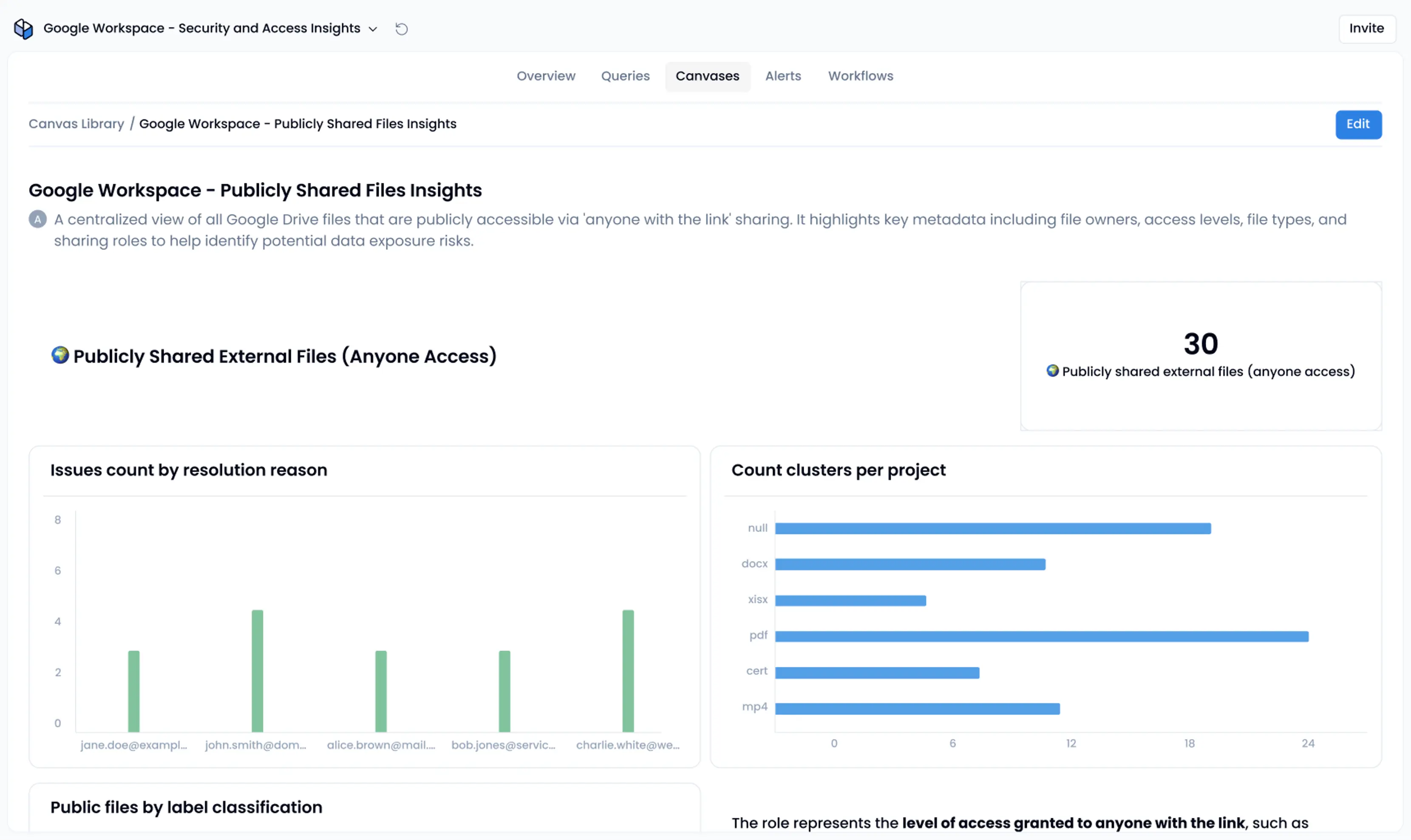Viewport: 1411px width, 840px height.
Task: Click the 'charlie.white@we...' axis label
Action: pos(628,745)
